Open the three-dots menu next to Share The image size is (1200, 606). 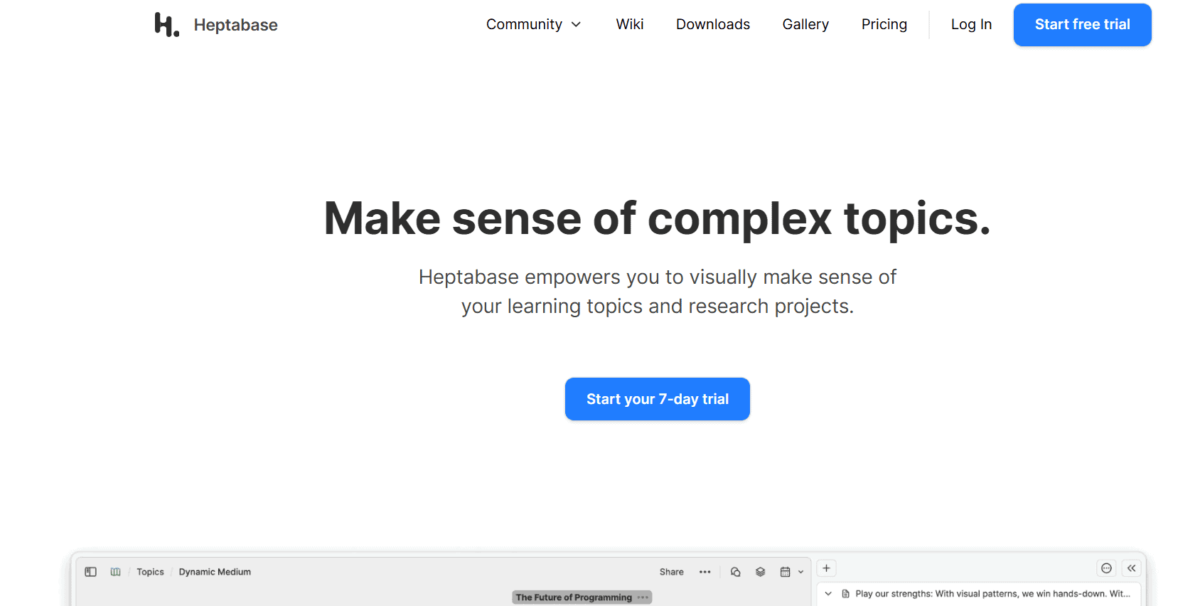pyautogui.click(x=705, y=572)
